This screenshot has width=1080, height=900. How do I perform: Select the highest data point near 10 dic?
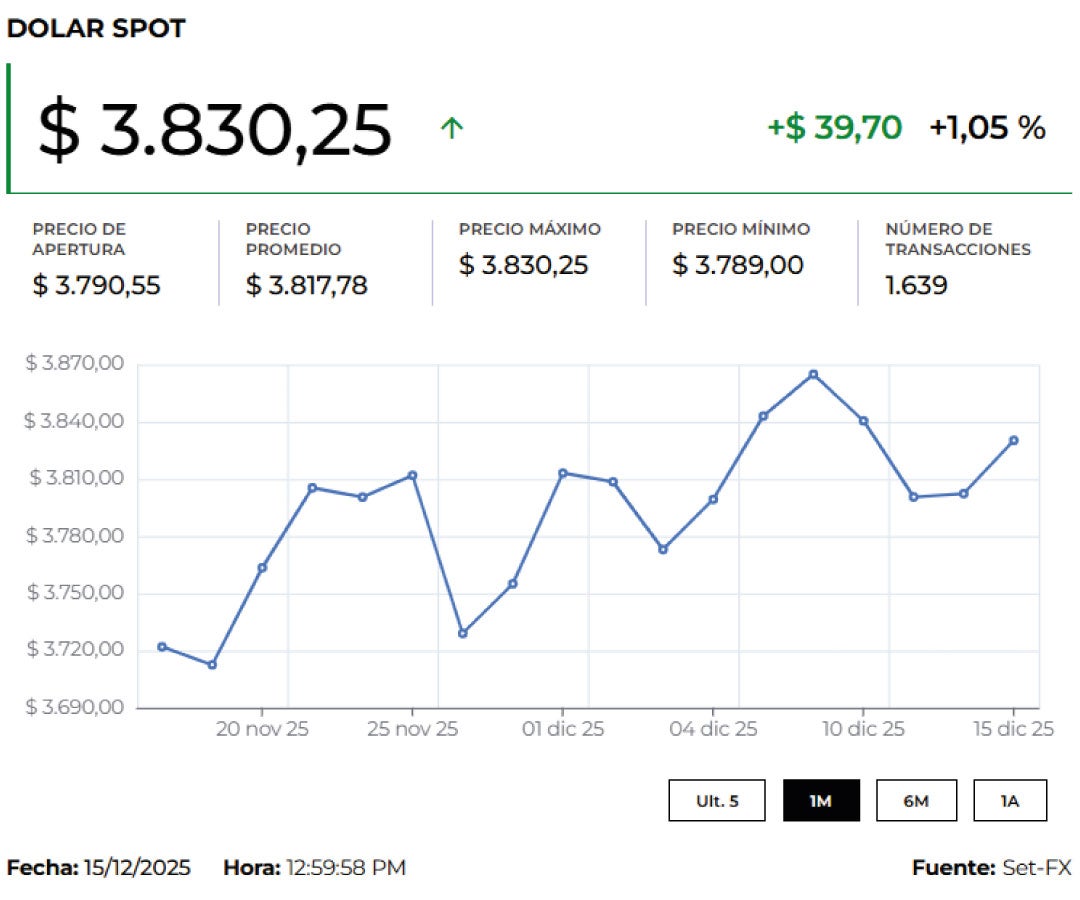pos(814,374)
